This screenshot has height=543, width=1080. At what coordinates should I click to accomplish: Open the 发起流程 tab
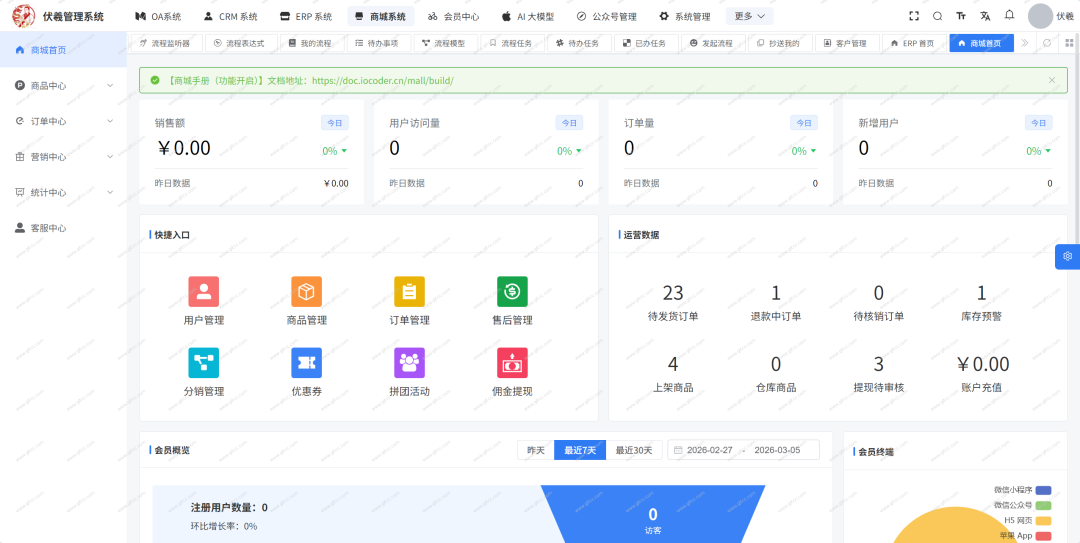712,43
